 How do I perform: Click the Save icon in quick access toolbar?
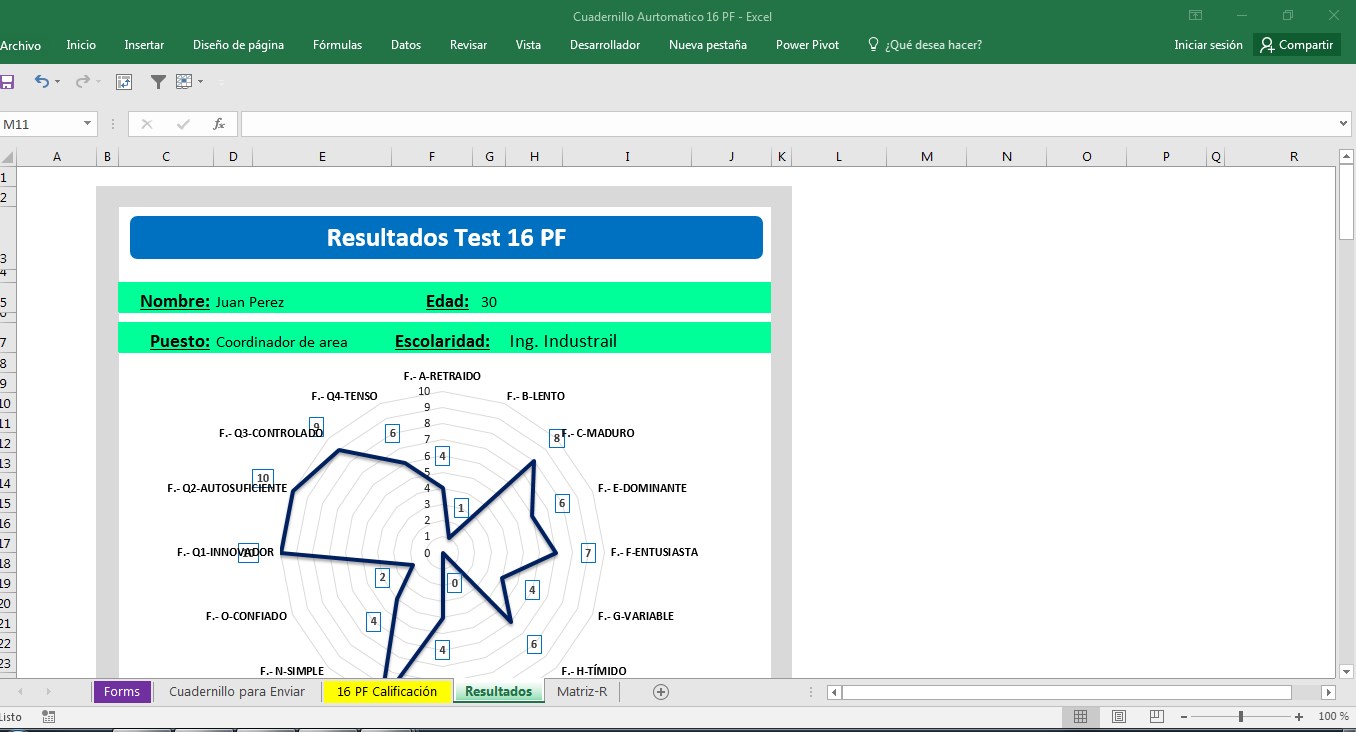click(x=6, y=82)
